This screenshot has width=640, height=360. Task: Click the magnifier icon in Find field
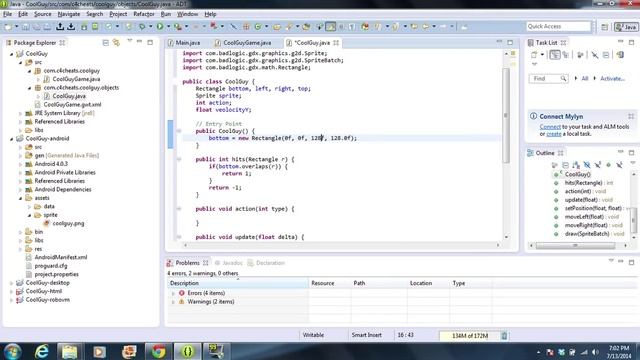tap(563, 78)
